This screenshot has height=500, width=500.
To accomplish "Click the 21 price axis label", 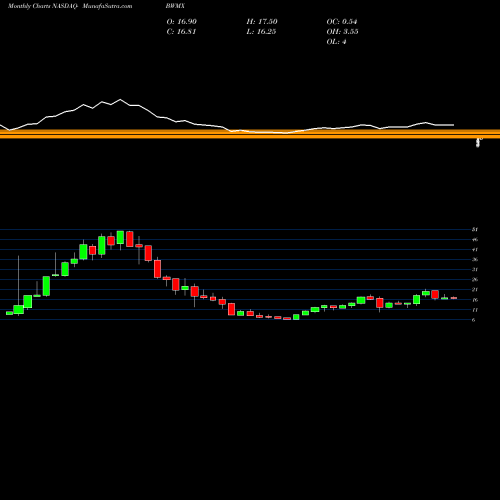I will pyautogui.click(x=475, y=289).
